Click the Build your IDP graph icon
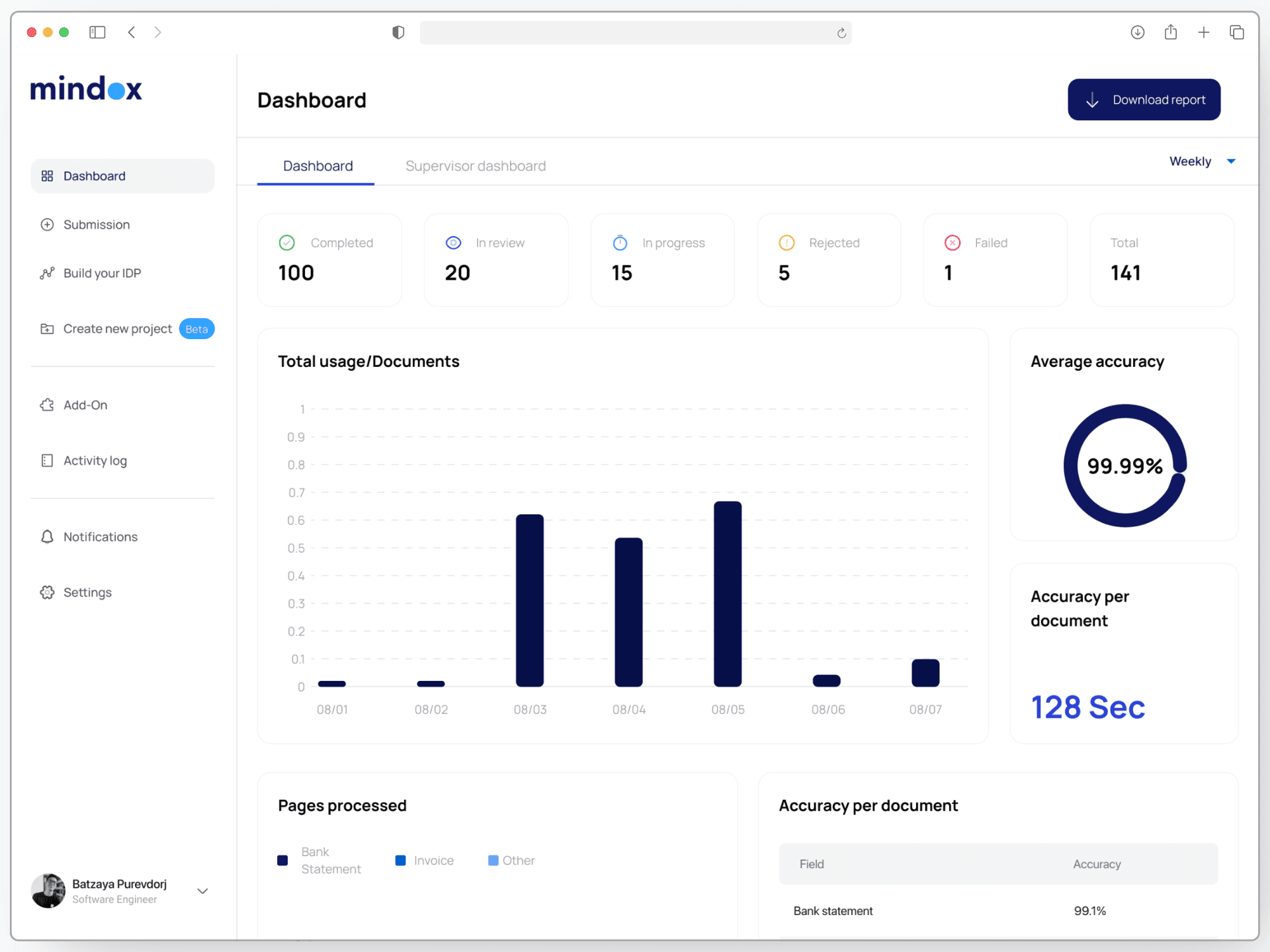 [x=47, y=273]
